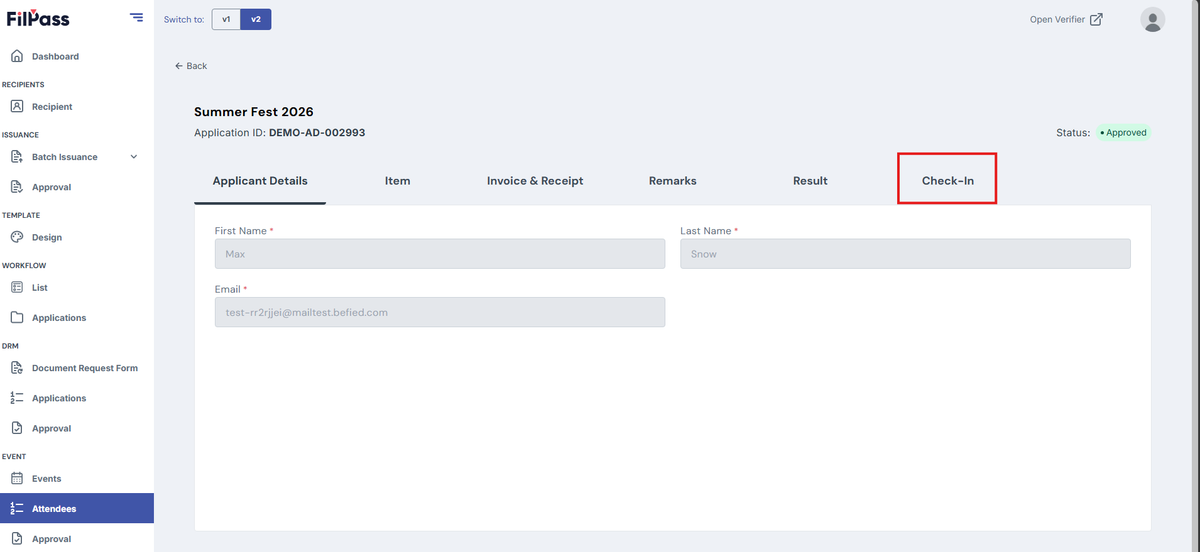Switch to version v1

226,19
